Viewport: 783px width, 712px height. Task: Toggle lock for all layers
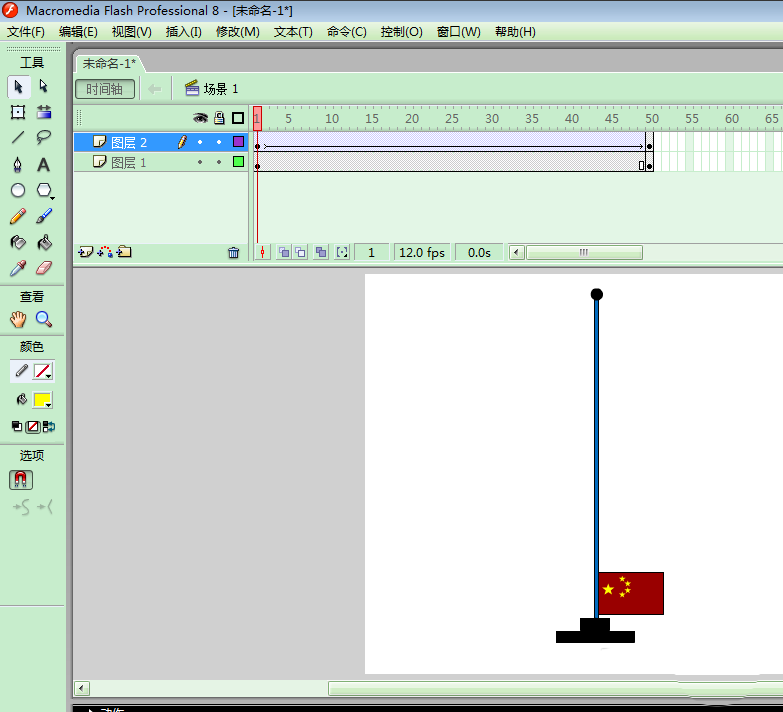click(x=219, y=118)
